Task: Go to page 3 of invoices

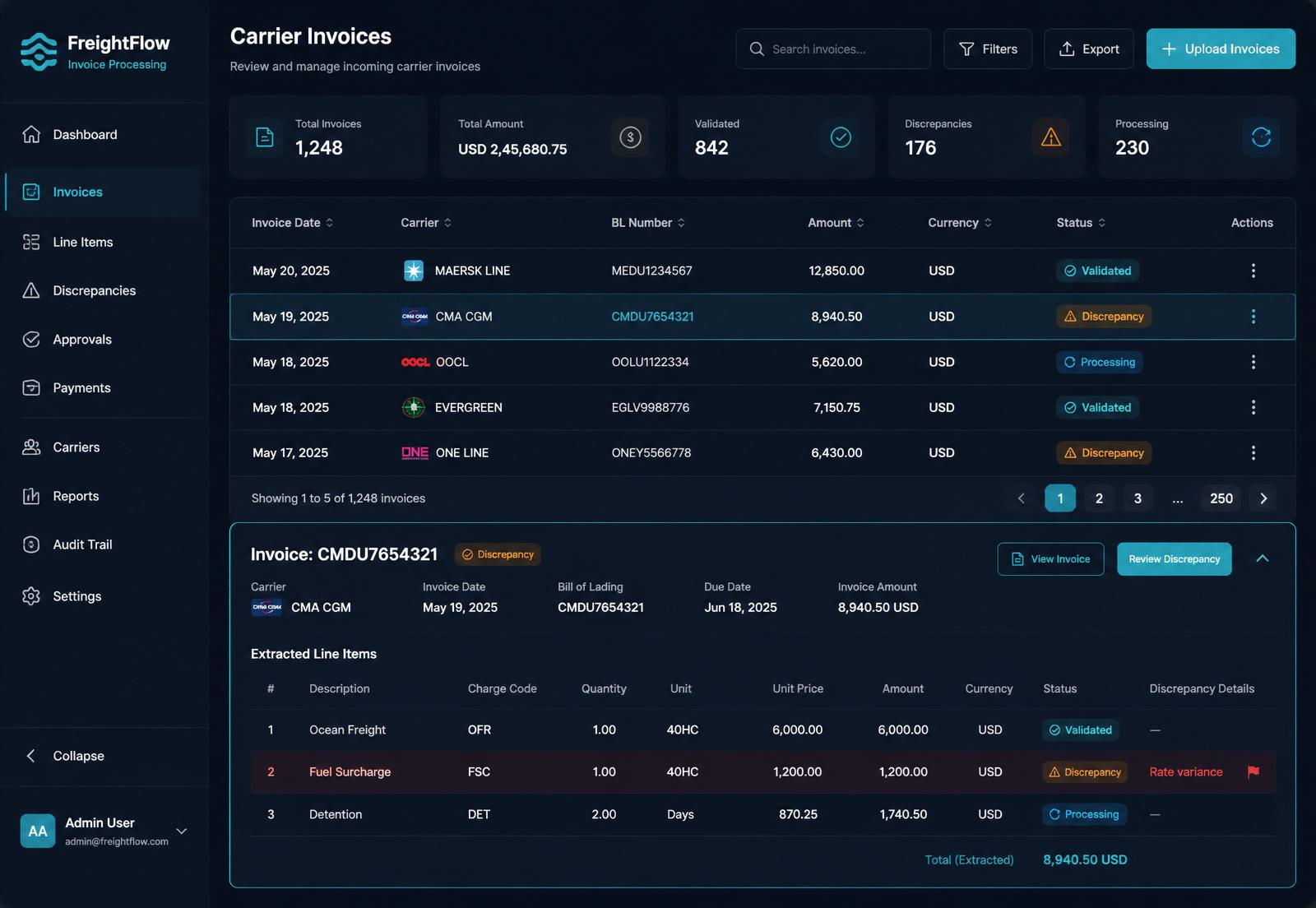Action: (1138, 498)
